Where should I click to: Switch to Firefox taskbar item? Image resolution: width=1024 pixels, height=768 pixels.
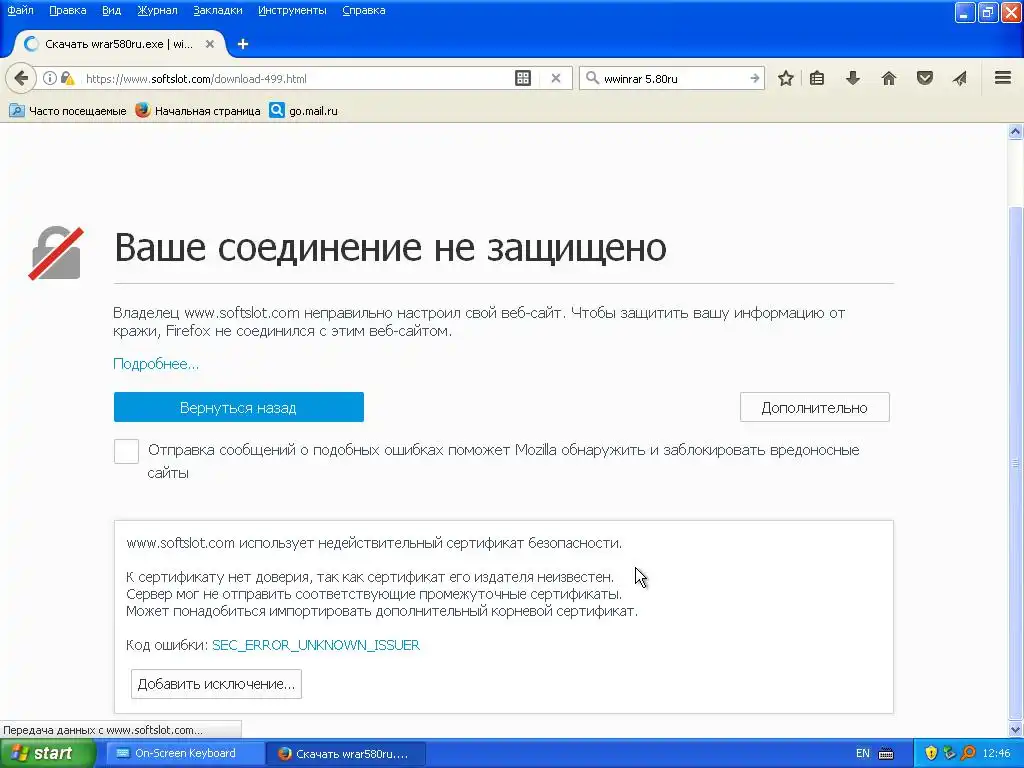346,754
